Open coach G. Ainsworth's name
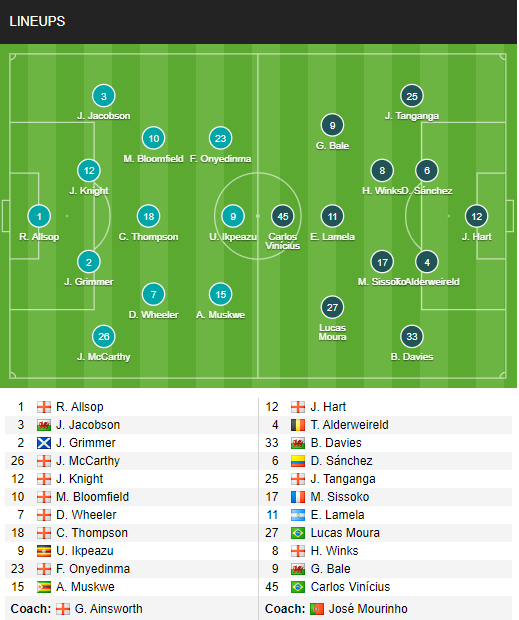The height and width of the screenshot is (620, 519). (x=108, y=609)
